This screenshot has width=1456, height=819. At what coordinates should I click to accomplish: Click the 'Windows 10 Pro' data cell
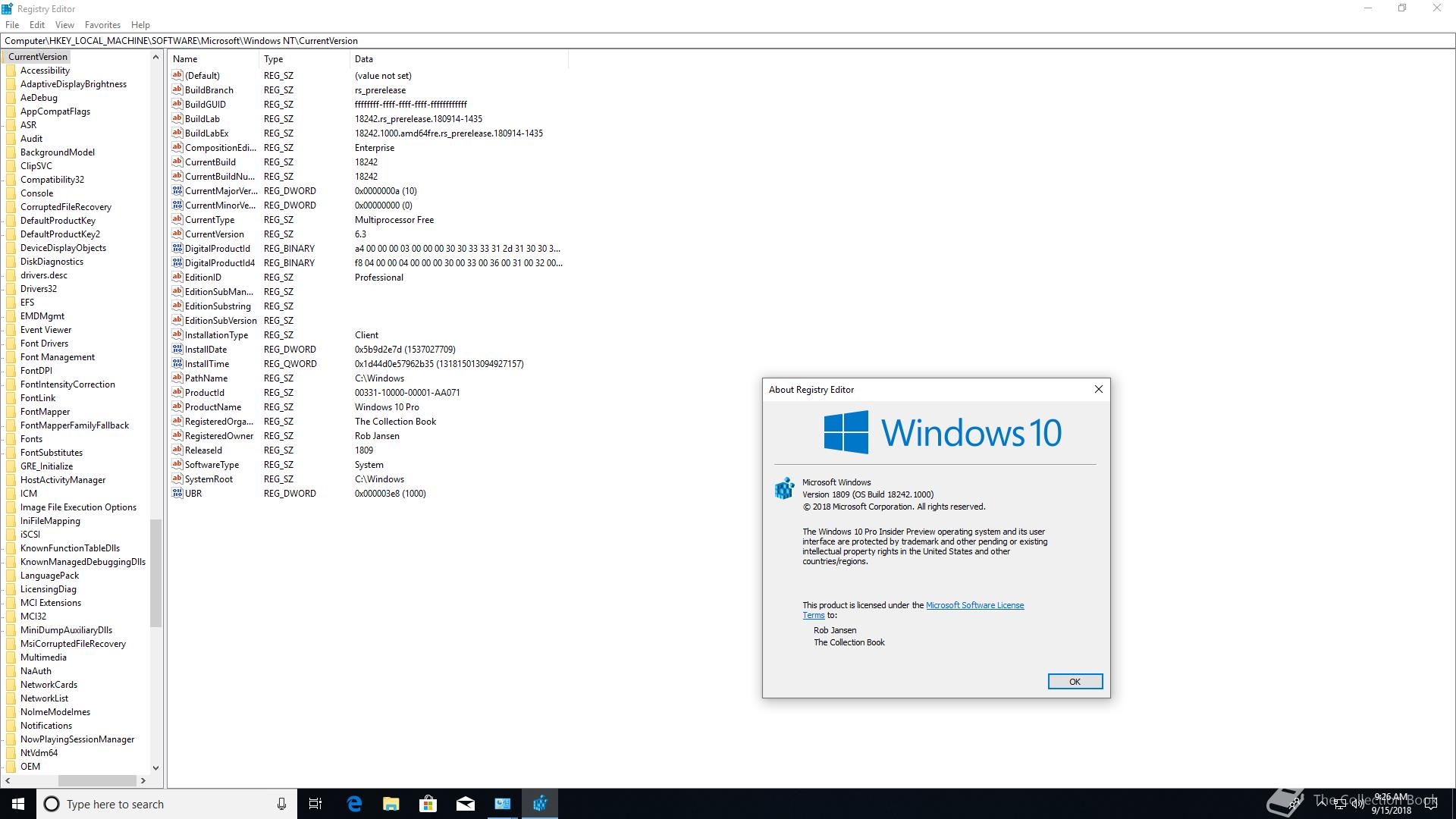click(x=387, y=406)
